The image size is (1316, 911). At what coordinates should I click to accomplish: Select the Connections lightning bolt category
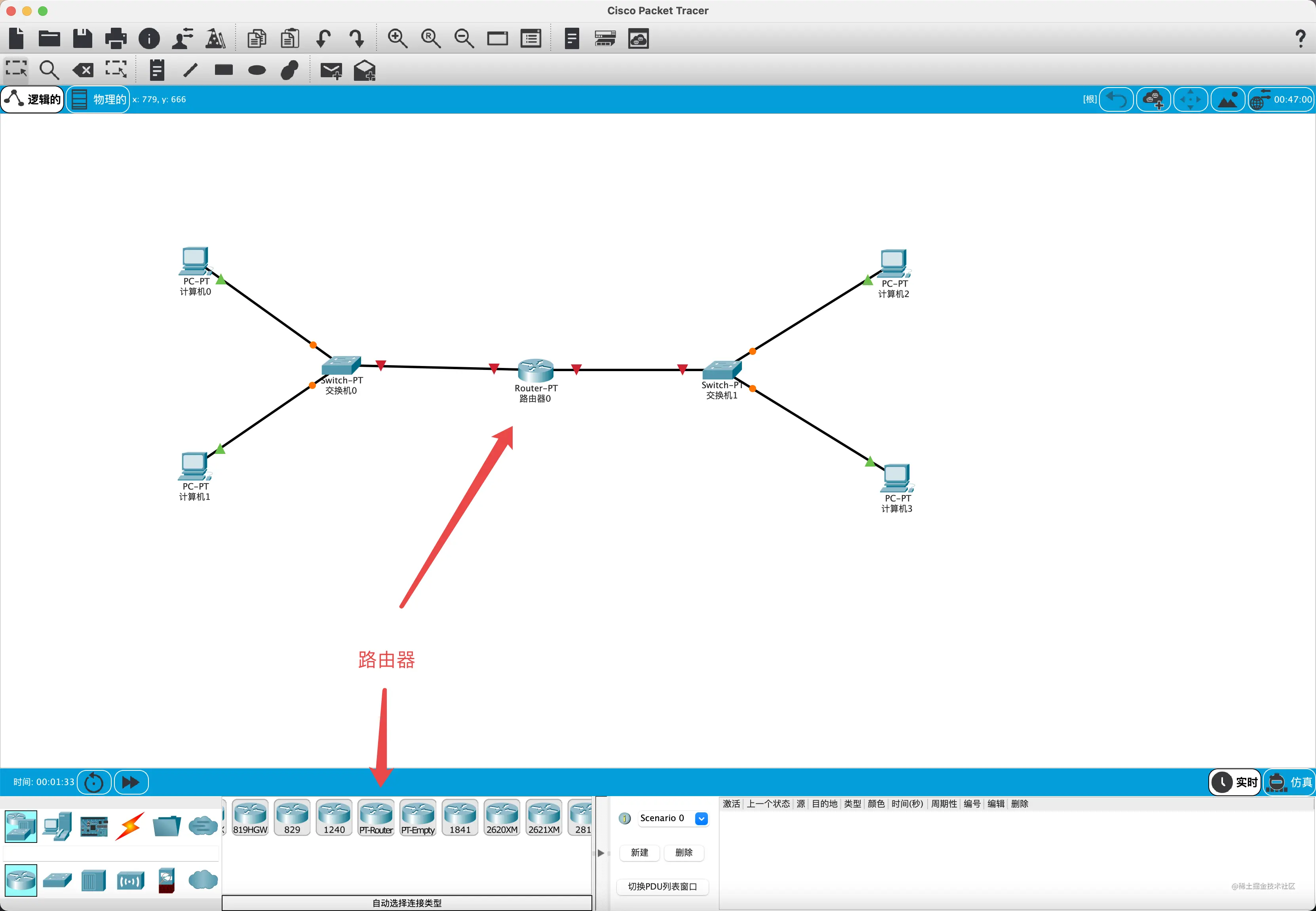(130, 826)
